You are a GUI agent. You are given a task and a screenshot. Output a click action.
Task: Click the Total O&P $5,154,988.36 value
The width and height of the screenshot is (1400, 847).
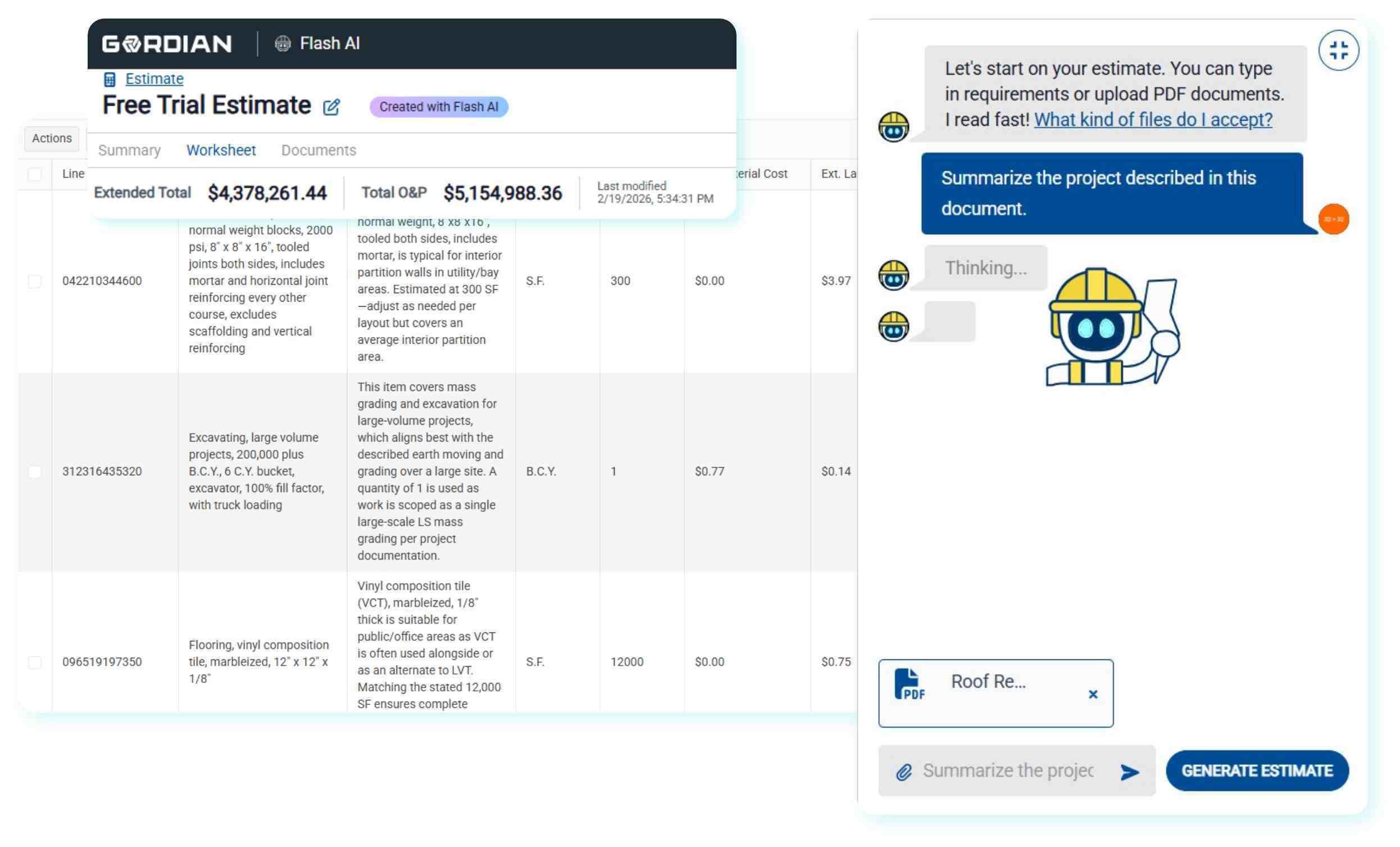click(x=502, y=193)
